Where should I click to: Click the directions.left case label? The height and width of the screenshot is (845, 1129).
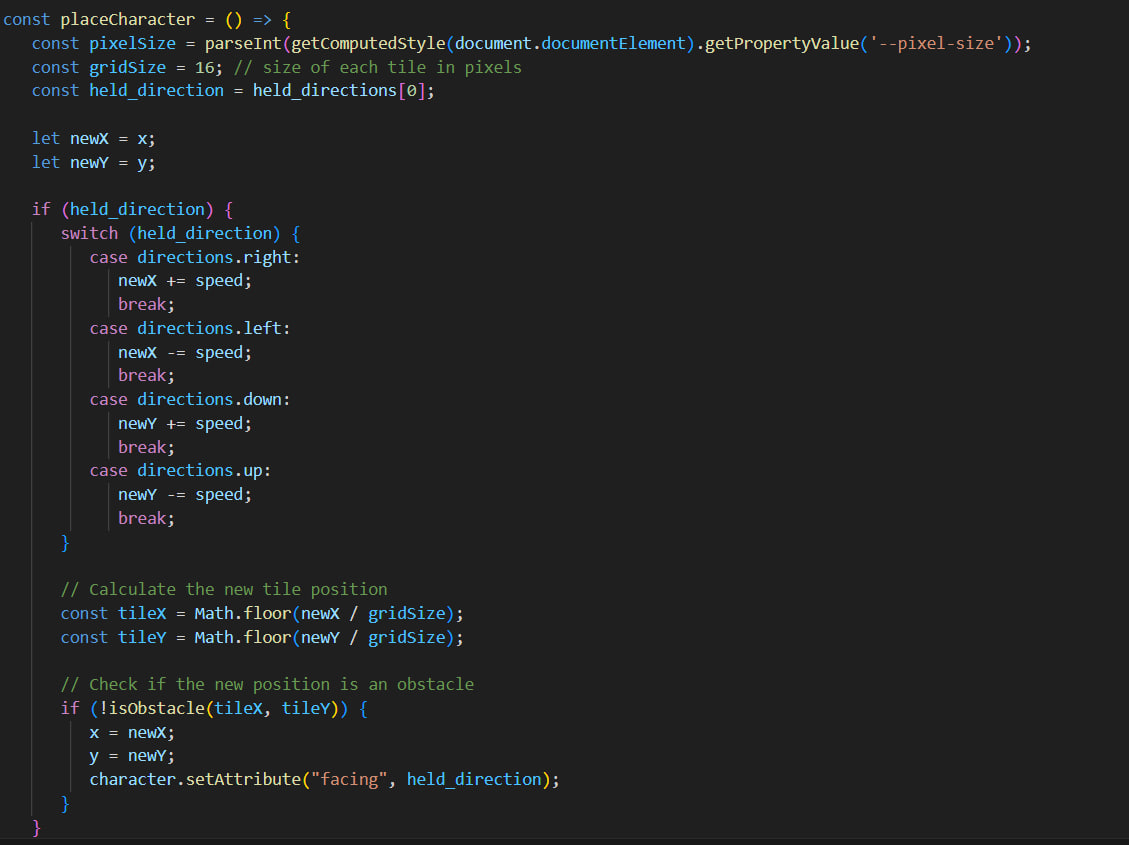pyautogui.click(x=213, y=328)
